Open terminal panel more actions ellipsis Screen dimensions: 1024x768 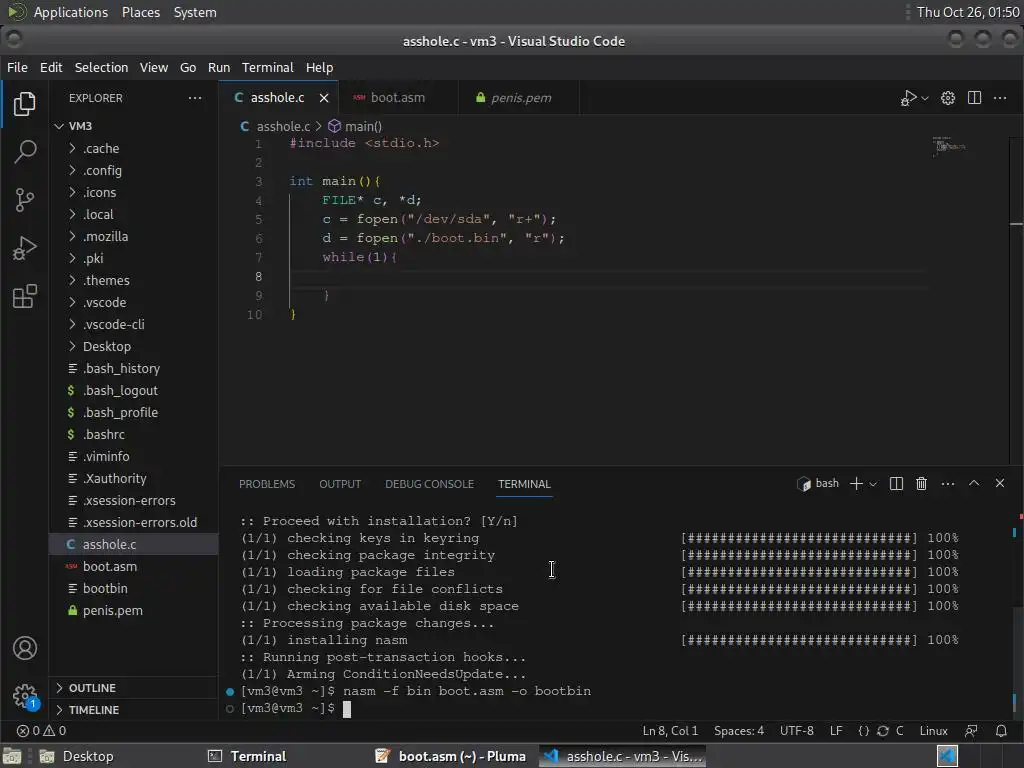click(x=948, y=483)
